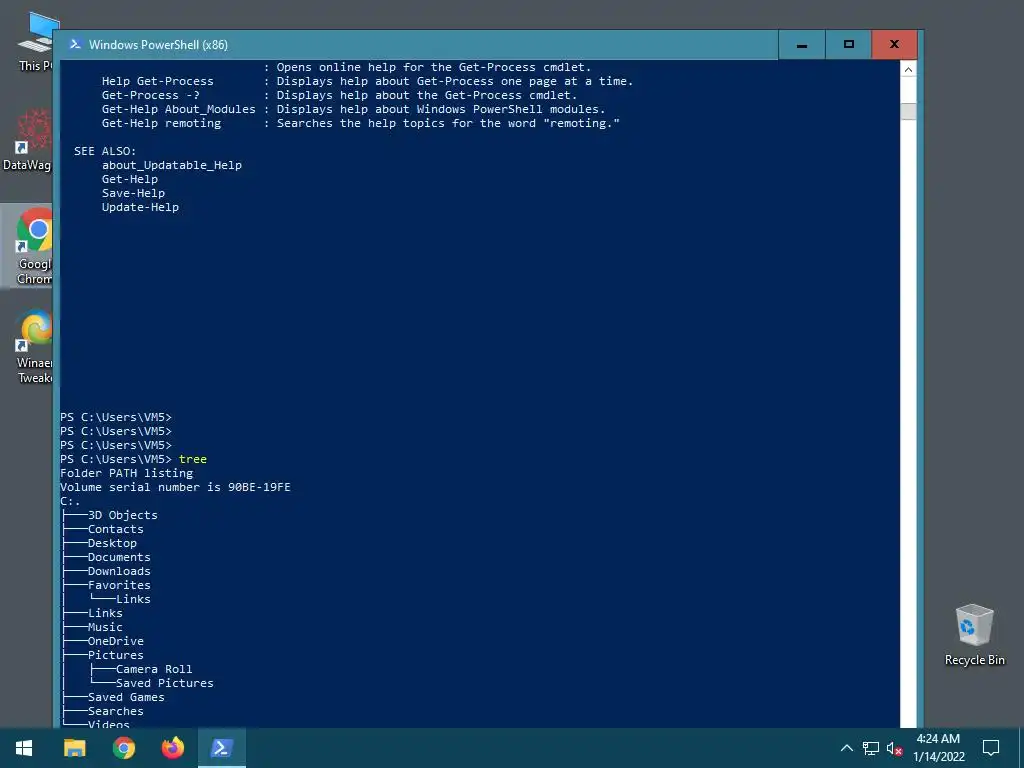Click 'Update-Help' under SEE ALSO

click(140, 207)
